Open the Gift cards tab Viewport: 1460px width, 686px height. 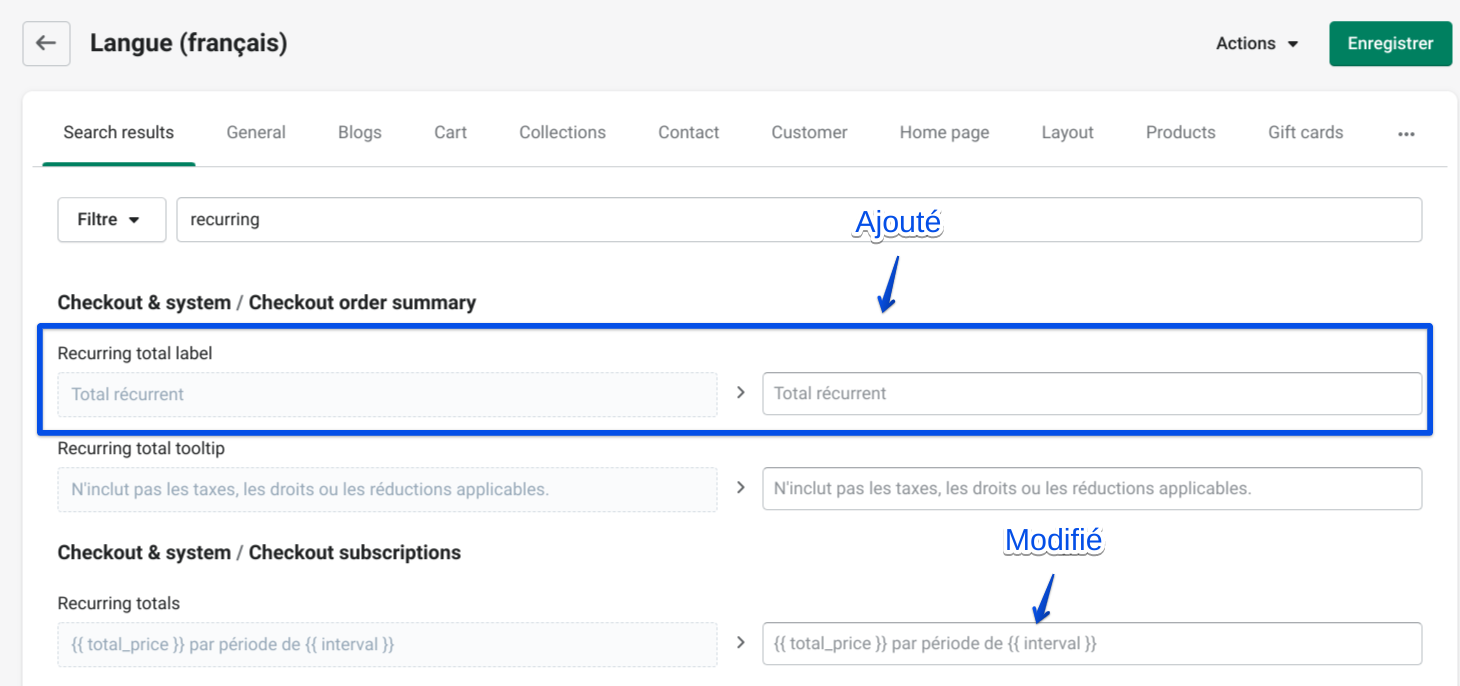[x=1305, y=132]
